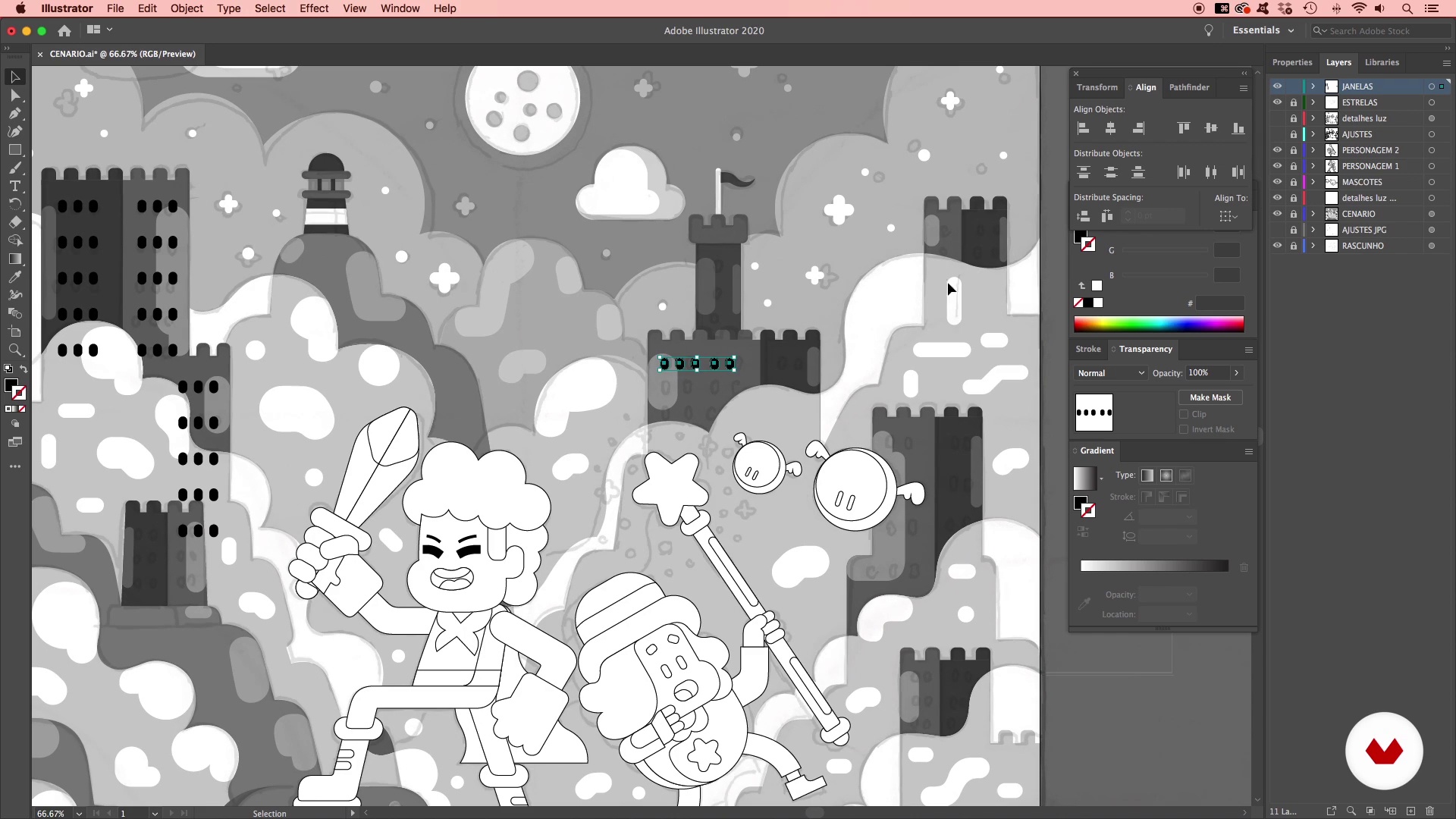
Task: Open the zoom level dropdown
Action: (x=79, y=813)
